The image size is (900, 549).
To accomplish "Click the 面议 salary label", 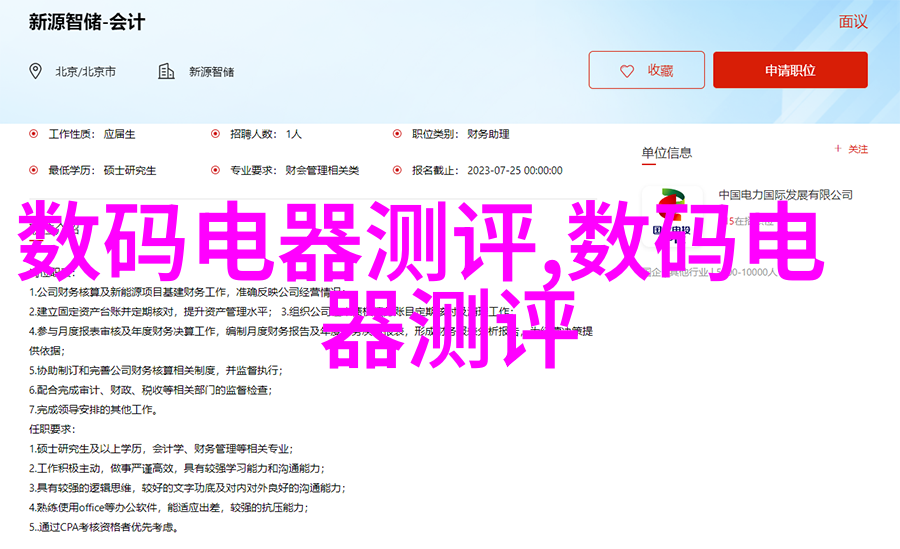I will coord(853,22).
